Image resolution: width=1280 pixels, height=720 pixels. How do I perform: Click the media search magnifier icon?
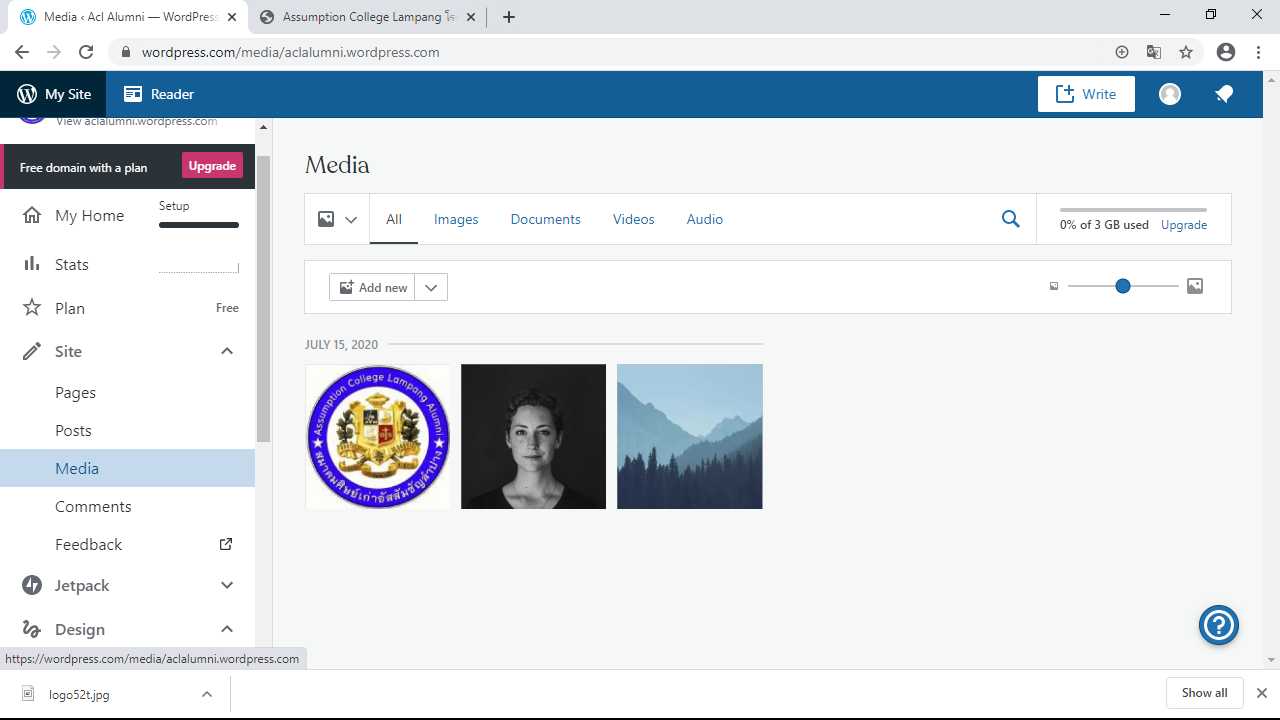(x=1011, y=219)
